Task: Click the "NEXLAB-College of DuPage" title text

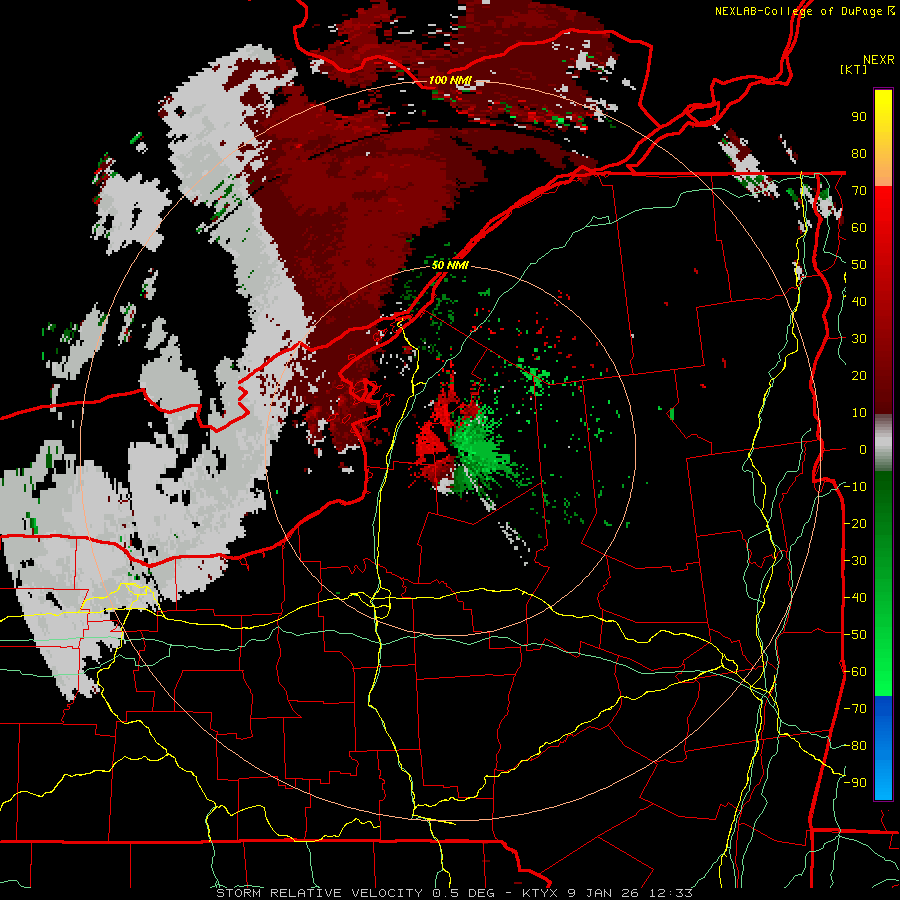Action: [x=798, y=11]
